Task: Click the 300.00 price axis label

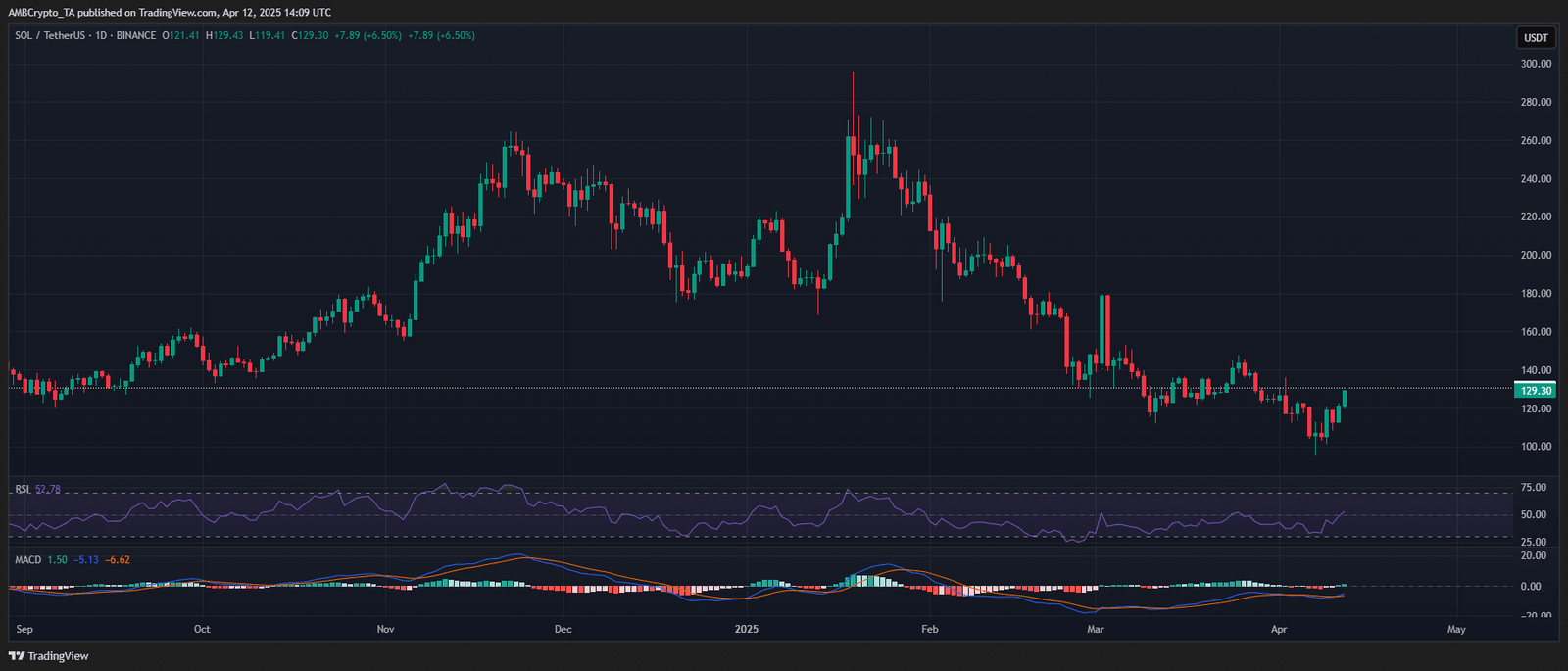Action: point(1536,64)
